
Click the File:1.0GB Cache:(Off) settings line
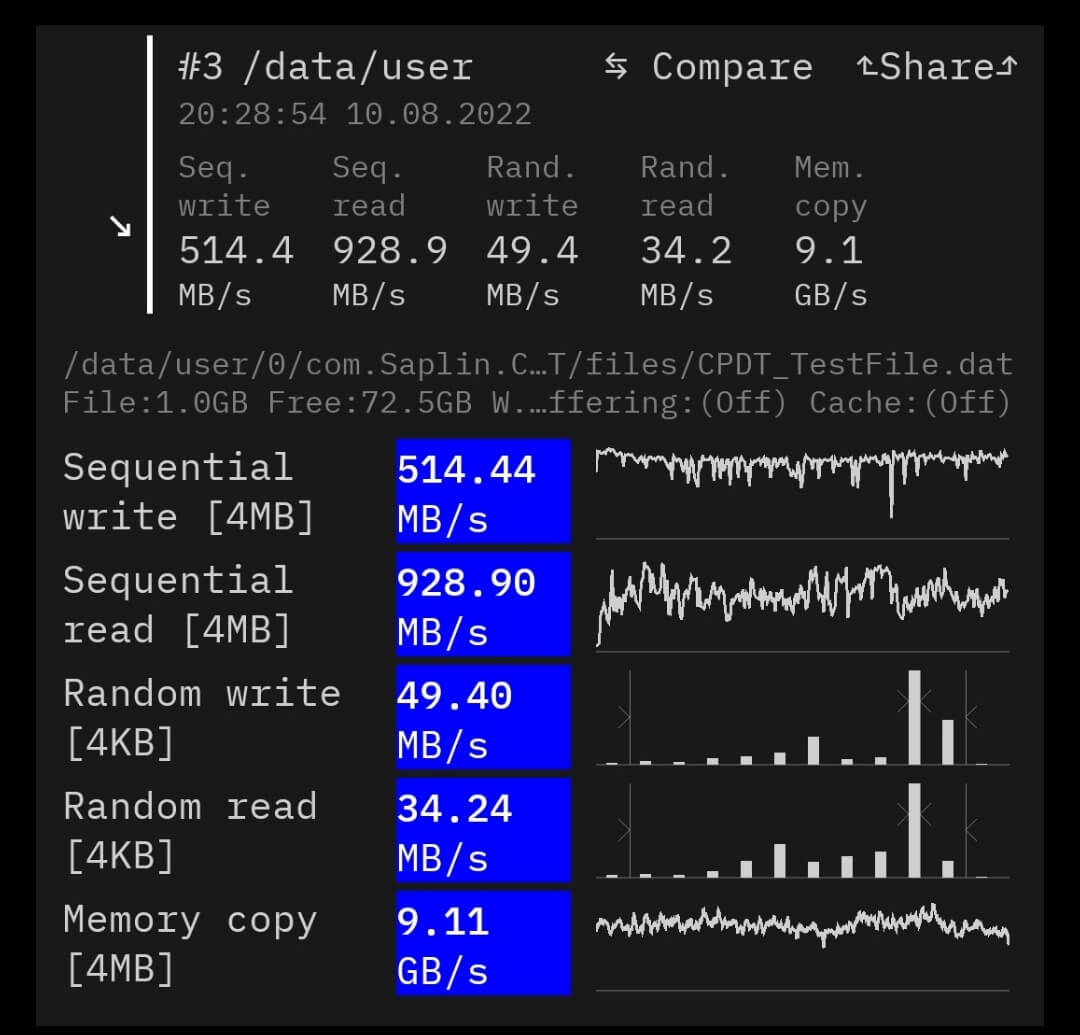pyautogui.click(x=537, y=402)
